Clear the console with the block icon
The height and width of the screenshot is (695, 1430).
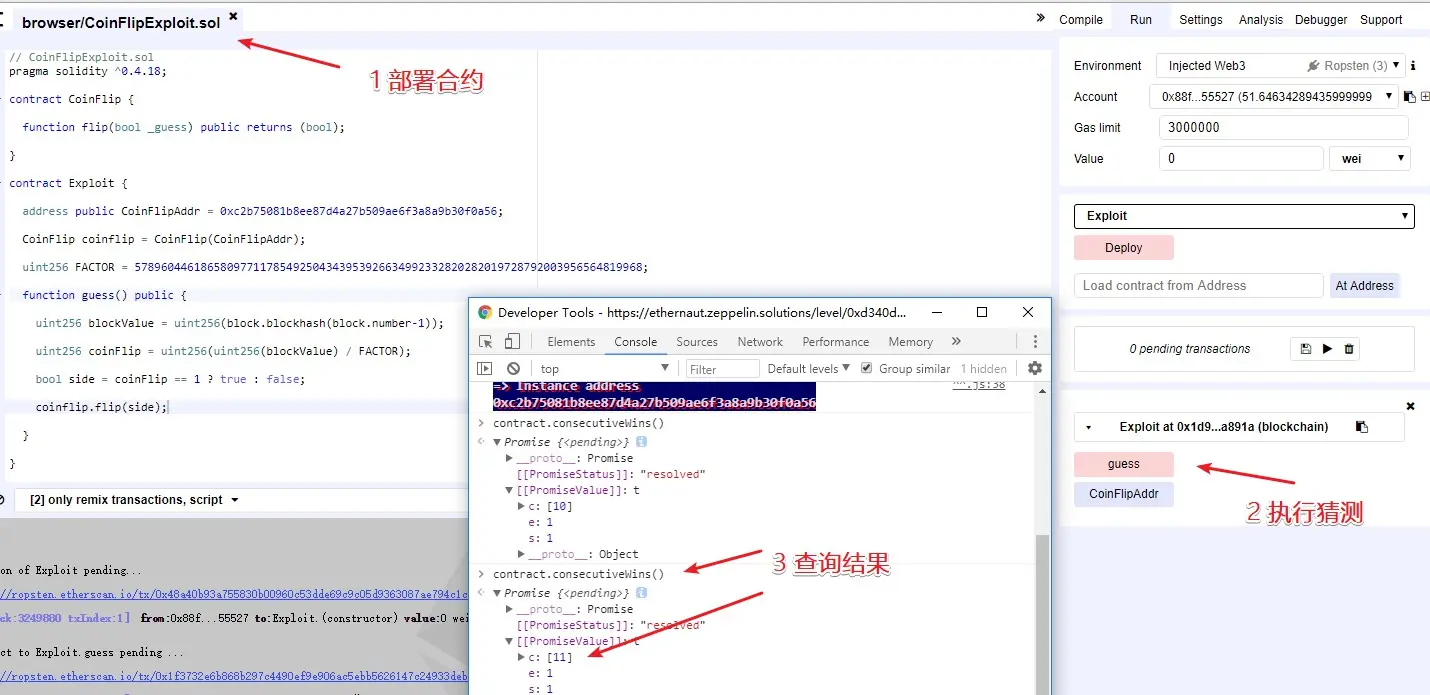point(513,369)
